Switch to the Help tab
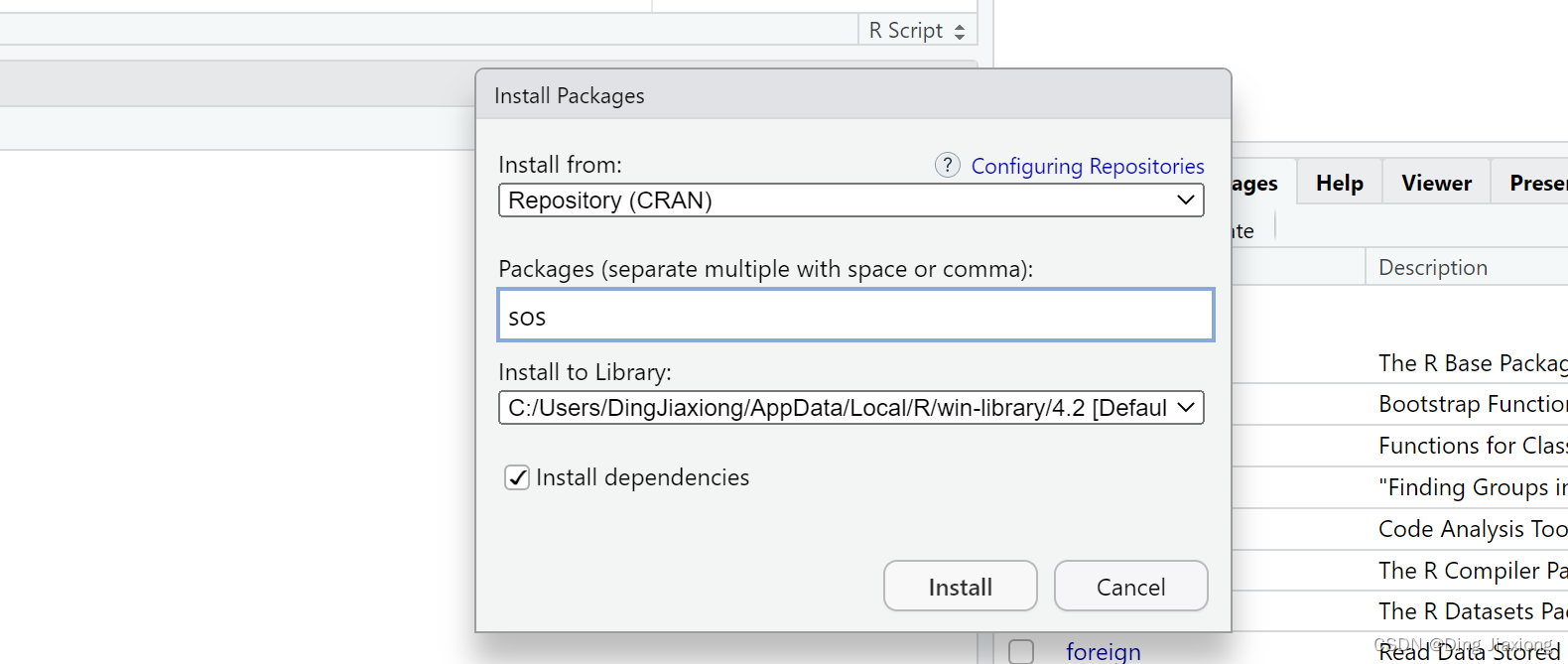 (x=1339, y=183)
